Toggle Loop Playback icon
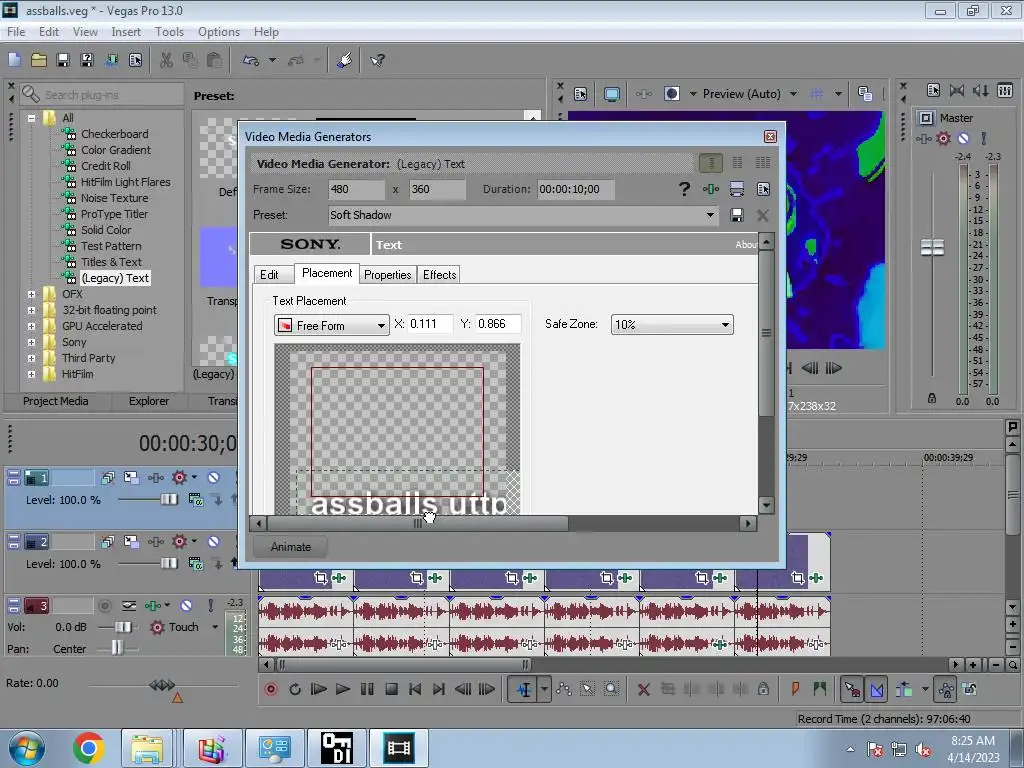 tap(295, 690)
